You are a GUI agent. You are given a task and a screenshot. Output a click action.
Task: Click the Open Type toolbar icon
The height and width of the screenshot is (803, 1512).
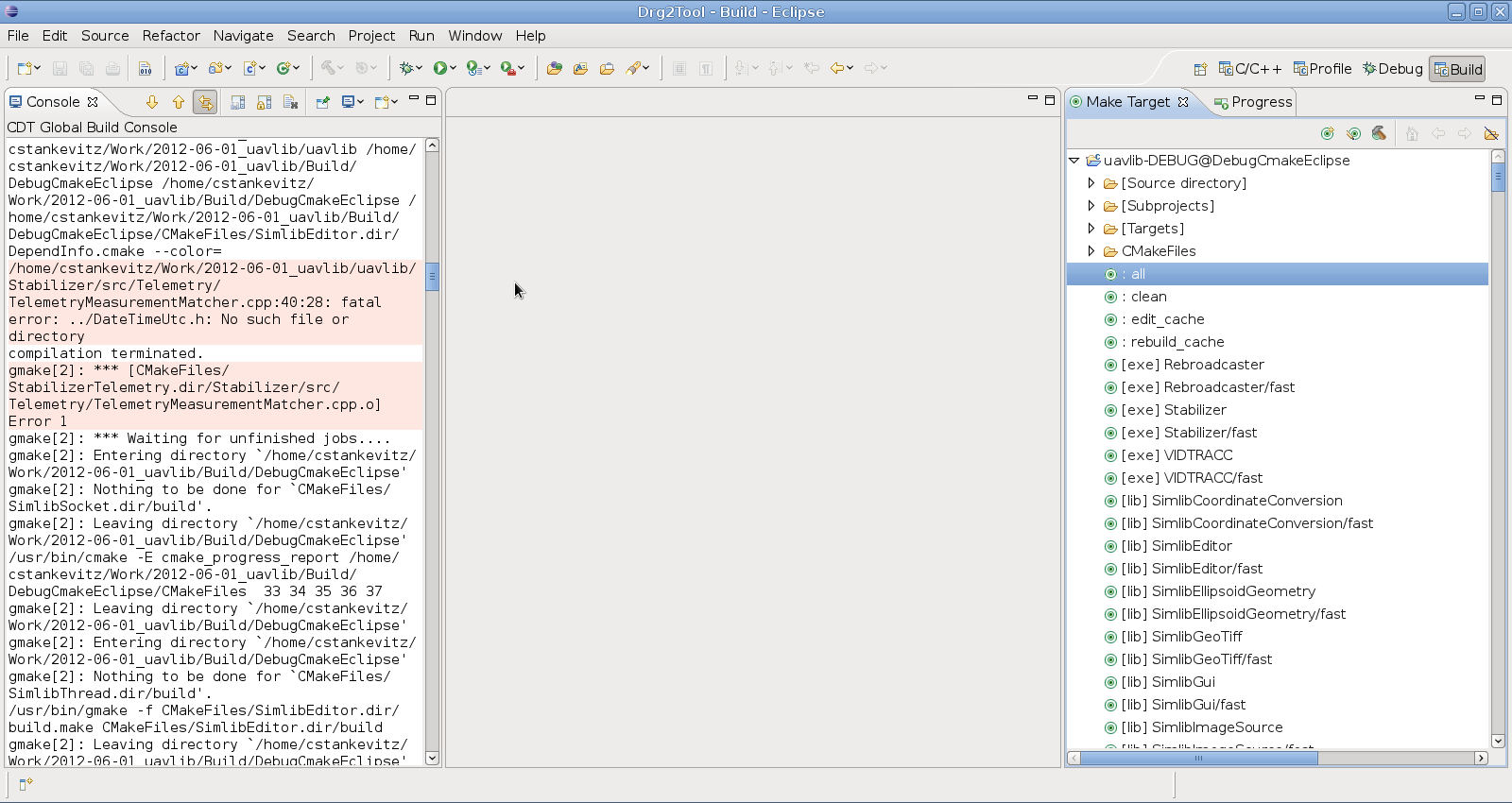(x=554, y=68)
